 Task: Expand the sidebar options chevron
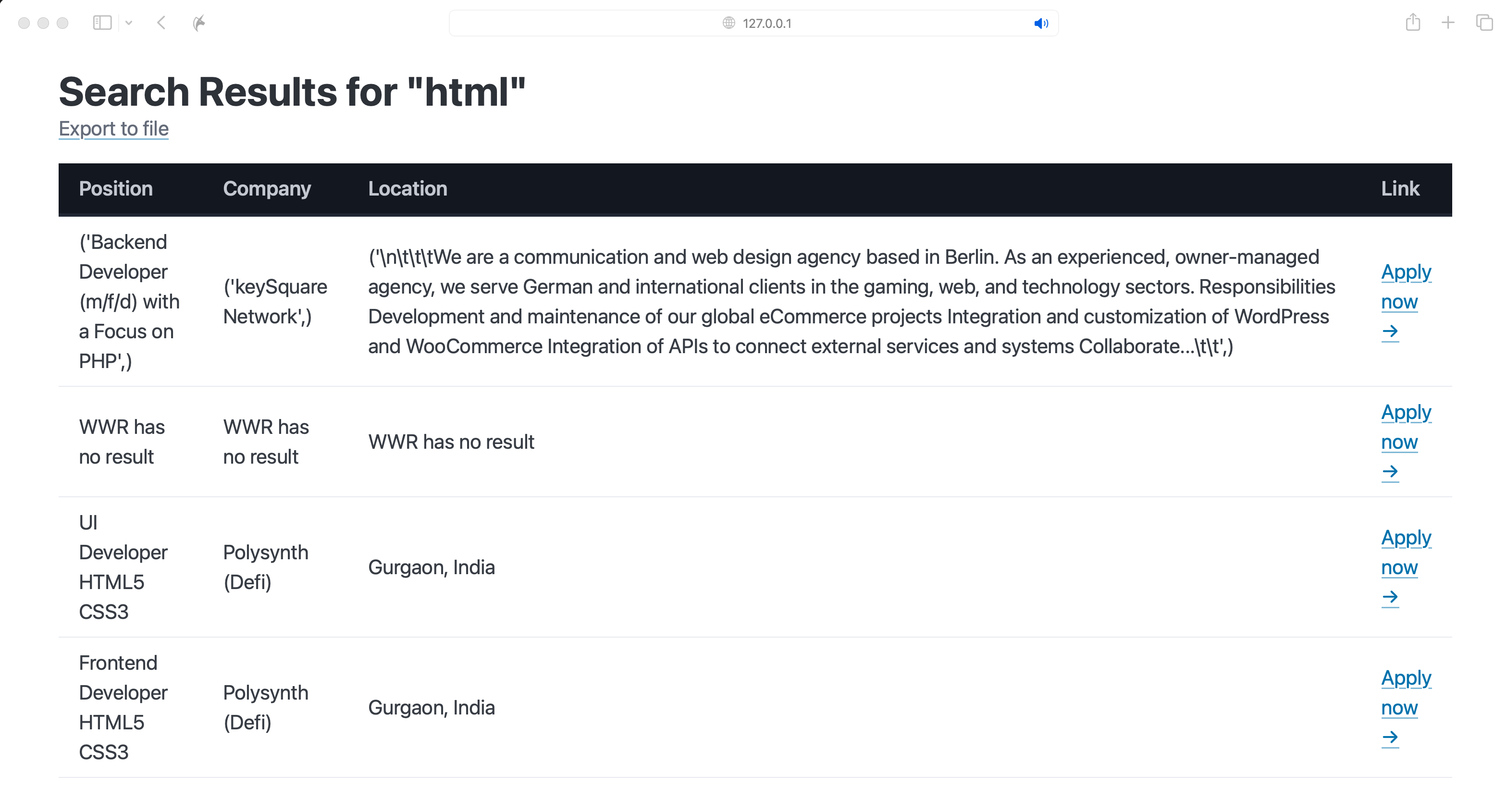coord(129,23)
